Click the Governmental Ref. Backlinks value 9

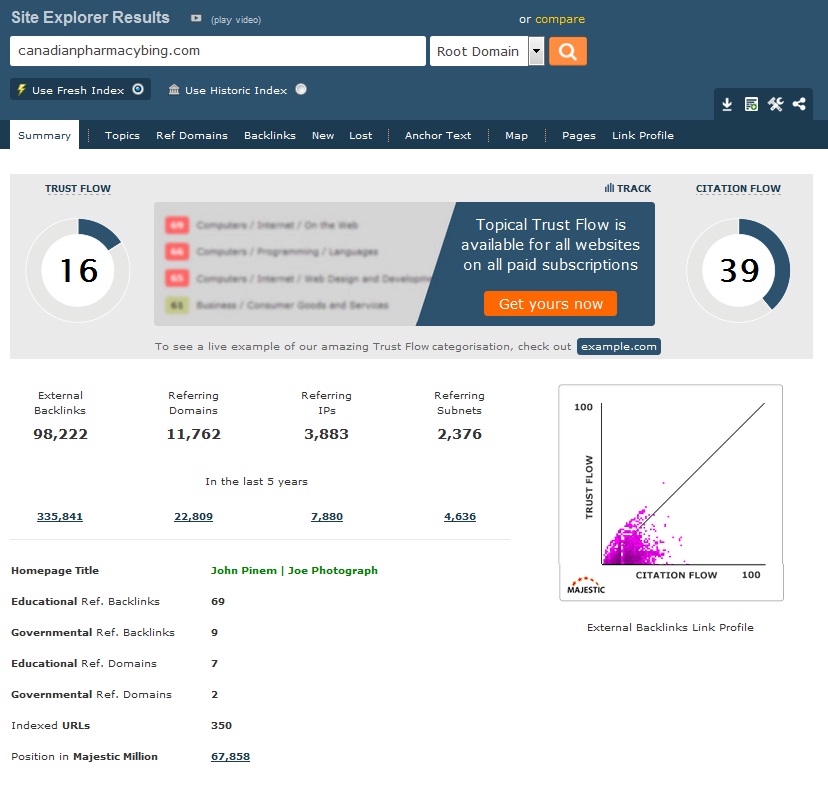(x=214, y=632)
